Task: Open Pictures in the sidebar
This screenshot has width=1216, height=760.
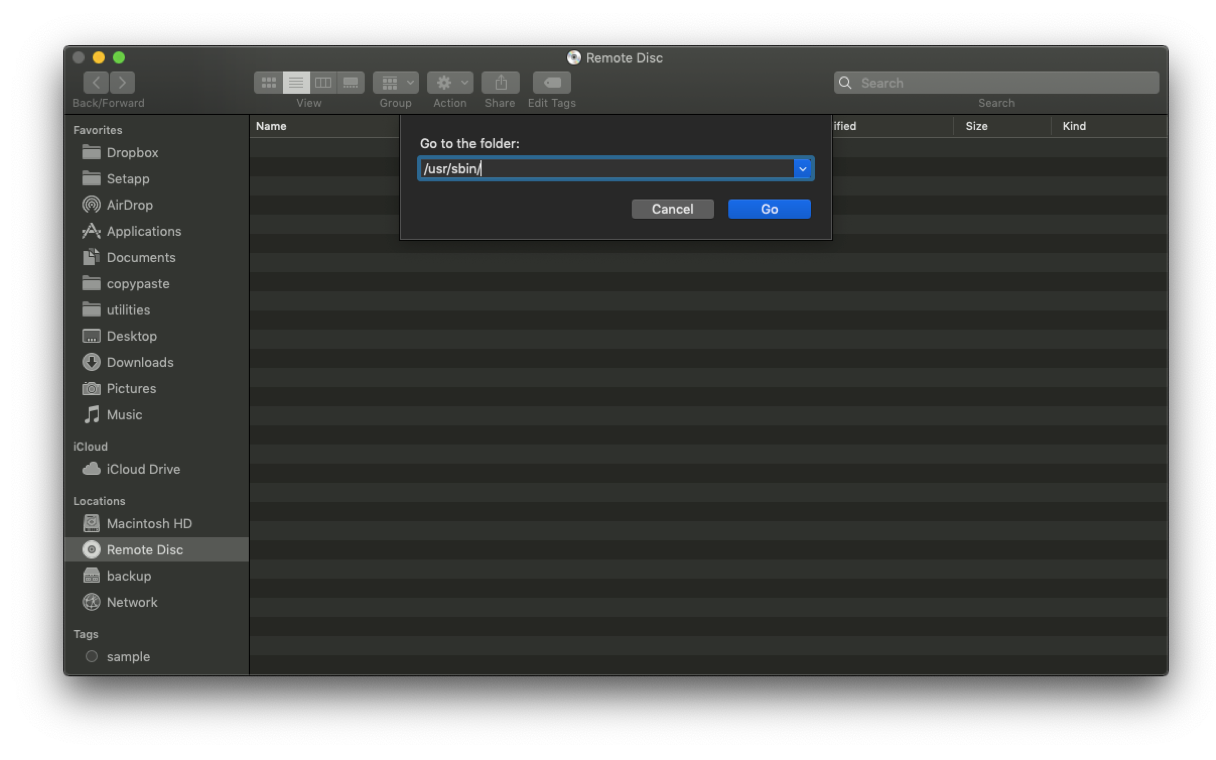Action: tap(156, 388)
